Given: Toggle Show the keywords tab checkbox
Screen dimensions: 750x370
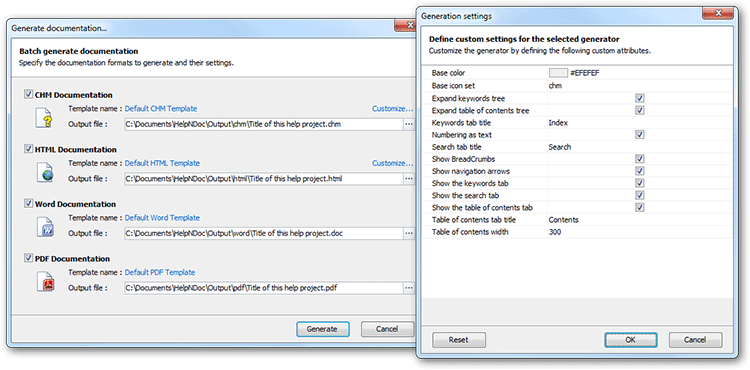Looking at the screenshot, I should 640,183.
